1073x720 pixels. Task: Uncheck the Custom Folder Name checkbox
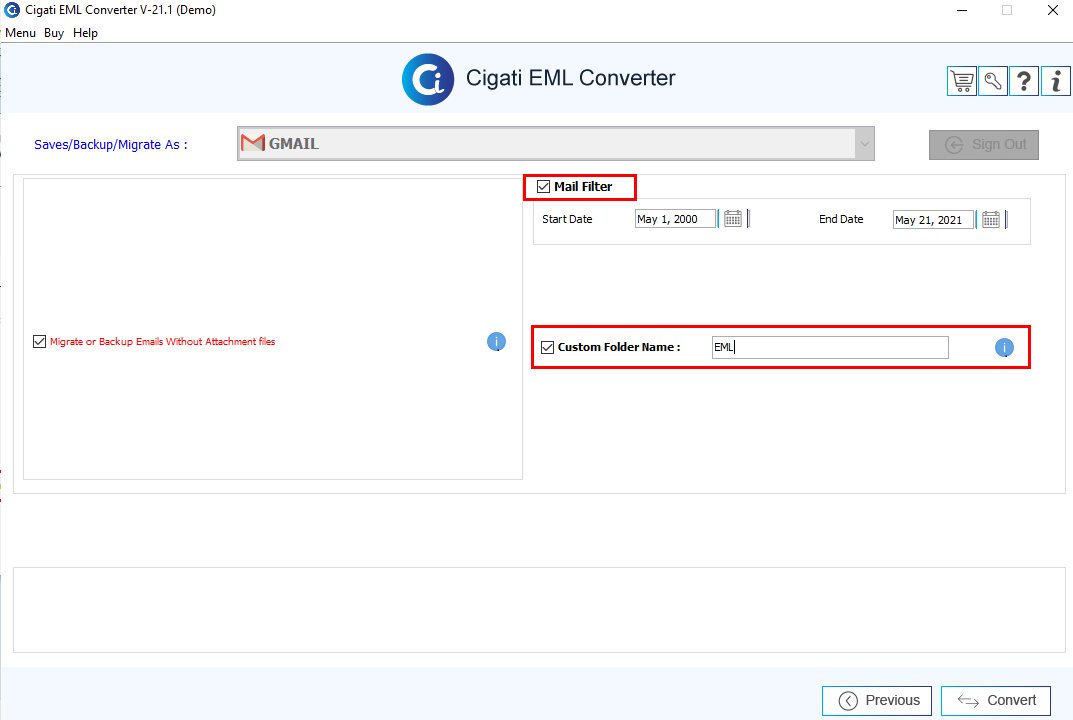(x=547, y=348)
